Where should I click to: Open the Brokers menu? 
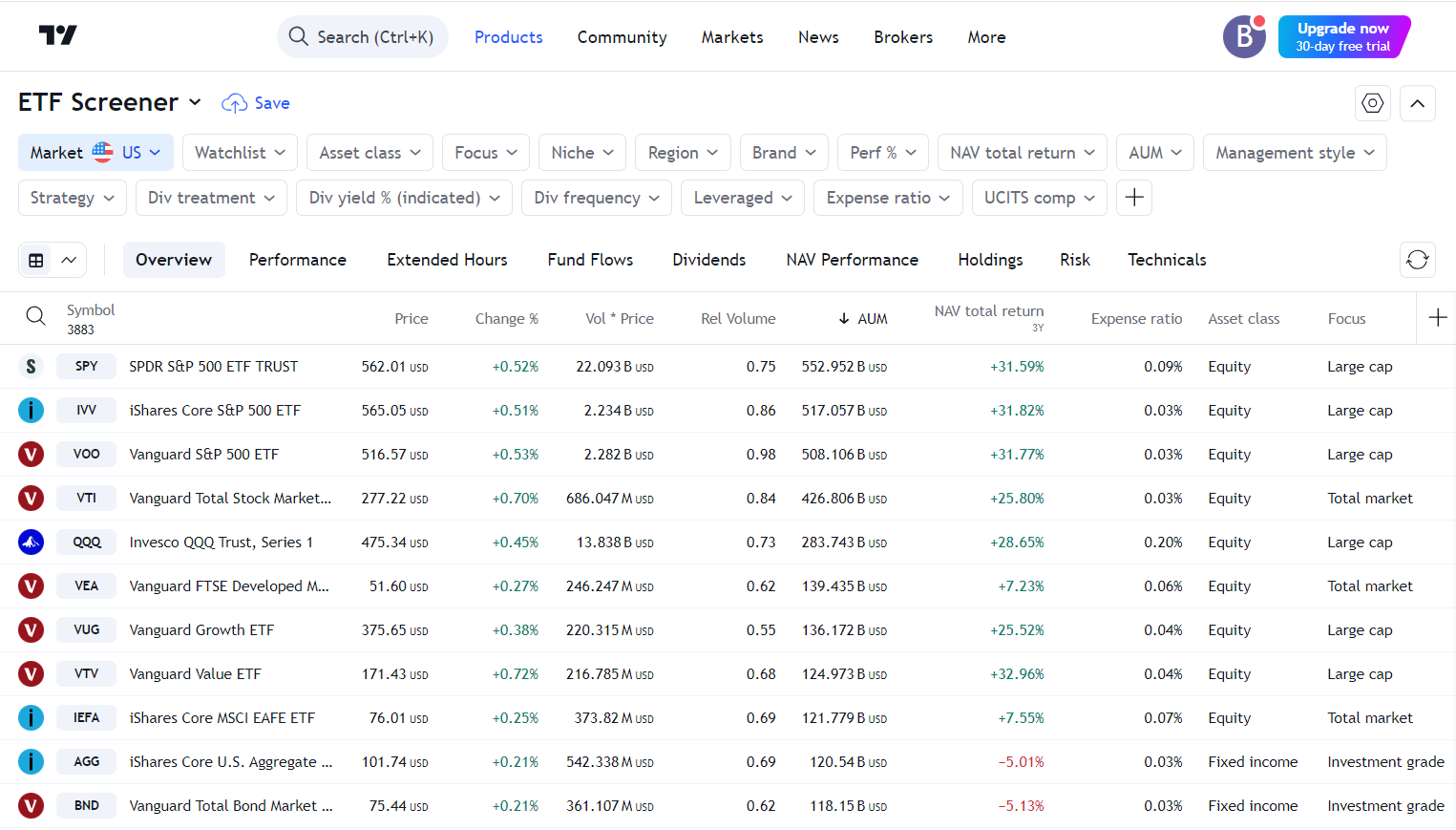(903, 37)
